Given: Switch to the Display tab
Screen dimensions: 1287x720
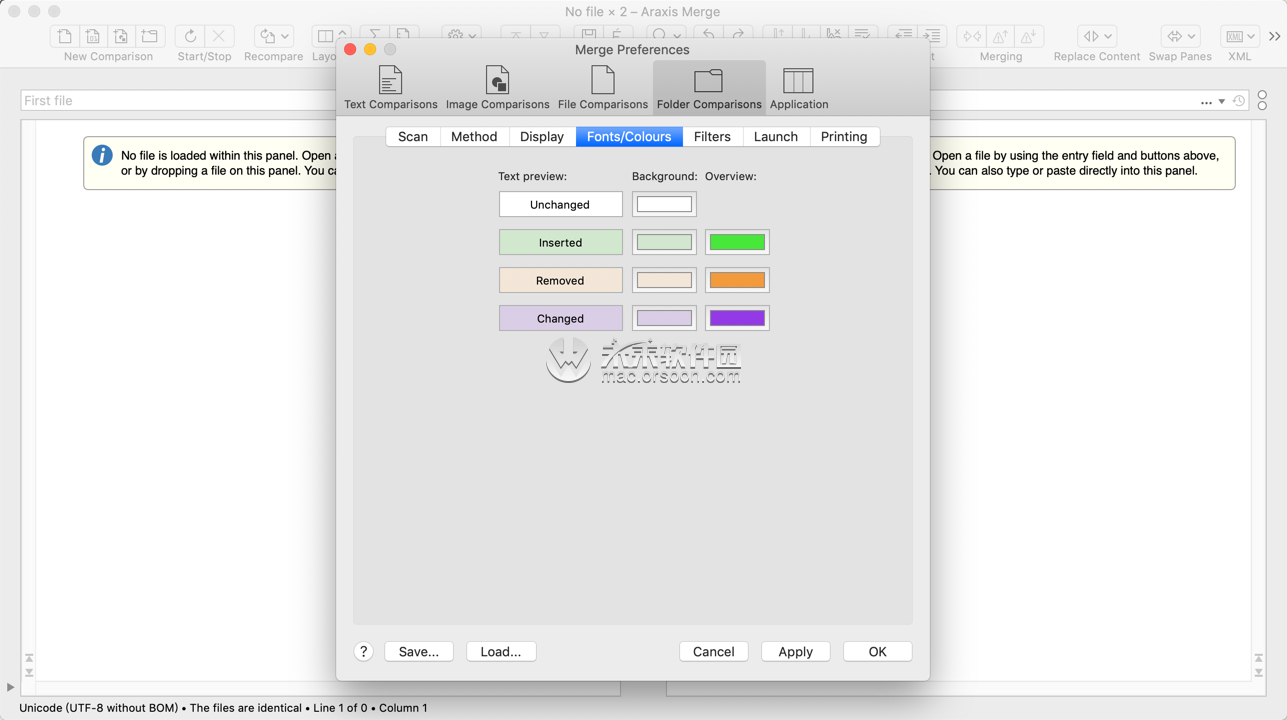Looking at the screenshot, I should click(x=542, y=136).
